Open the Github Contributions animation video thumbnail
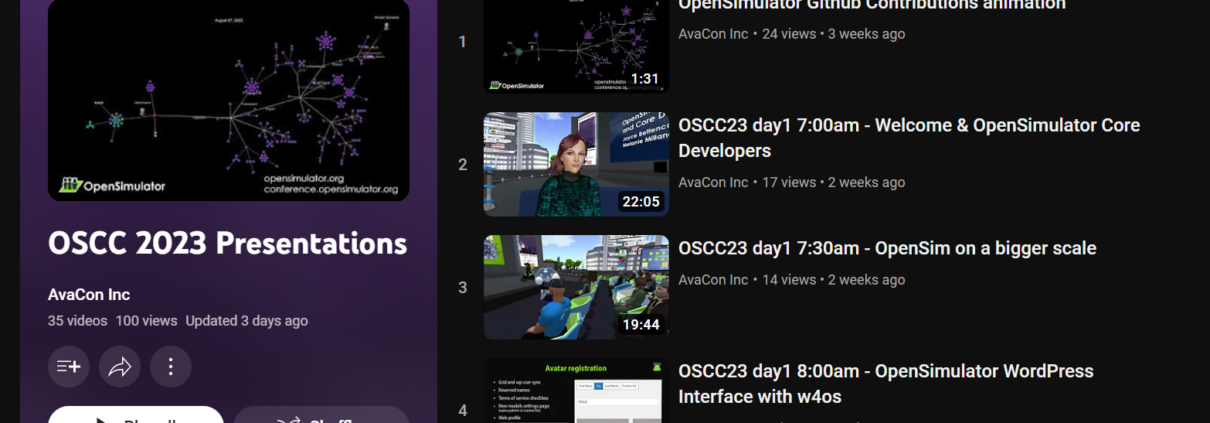This screenshot has height=423, width=1210. tap(576, 46)
